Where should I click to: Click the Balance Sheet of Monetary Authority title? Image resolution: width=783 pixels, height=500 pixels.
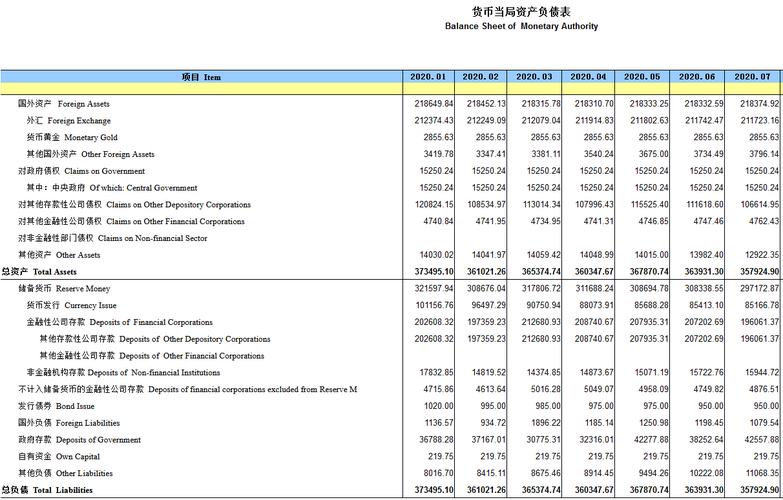coord(521,27)
